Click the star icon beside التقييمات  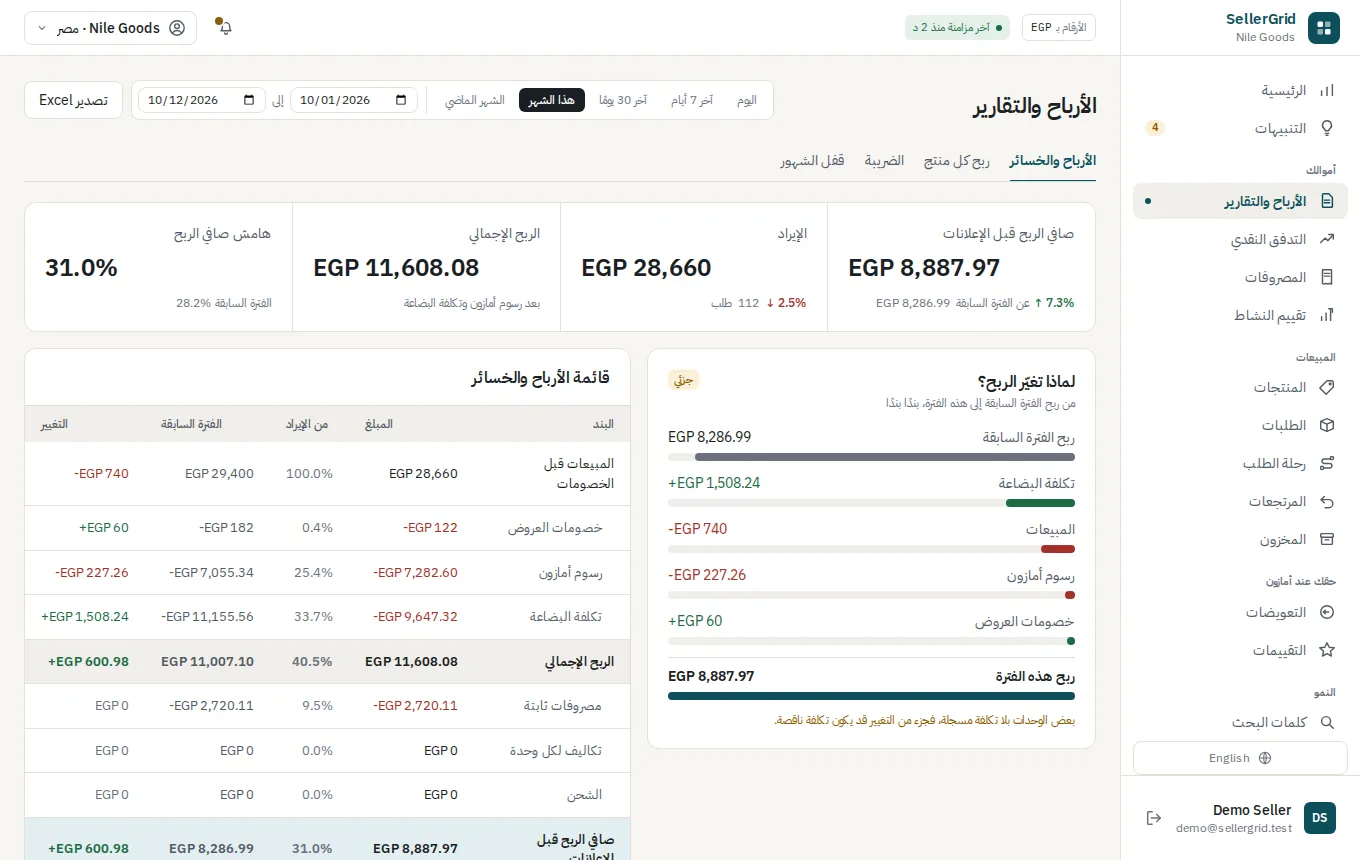[1327, 650]
